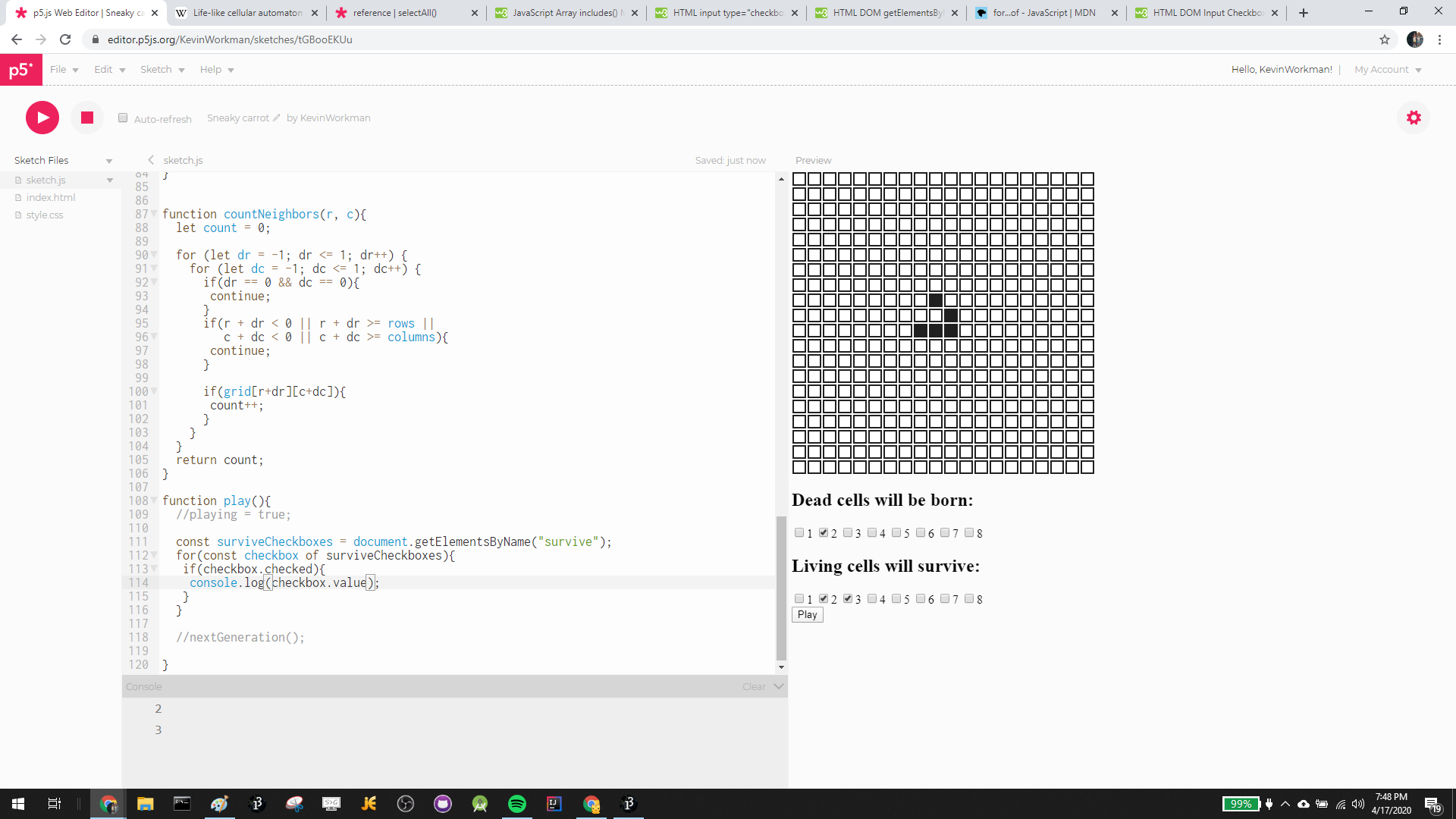Image resolution: width=1456 pixels, height=819 pixels.
Task: Reload the browser page
Action: [x=65, y=39]
